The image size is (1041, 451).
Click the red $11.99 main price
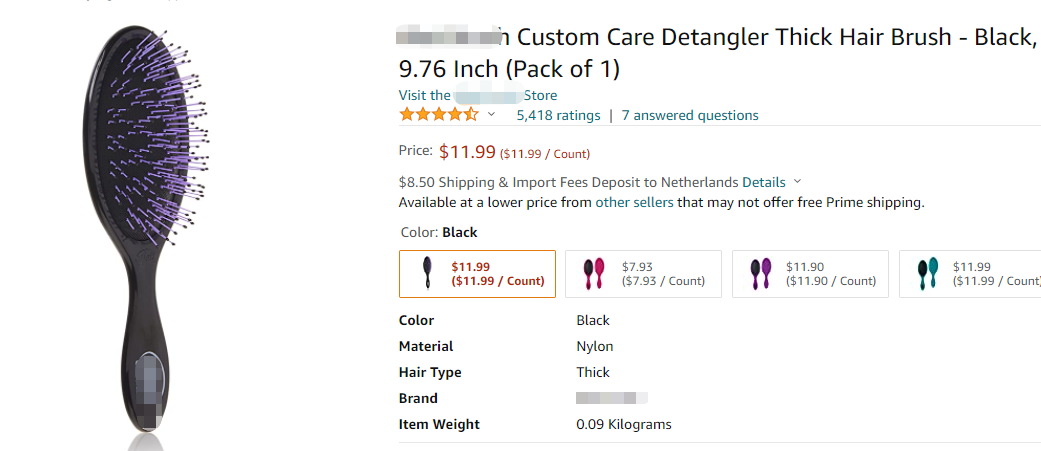pyautogui.click(x=467, y=152)
